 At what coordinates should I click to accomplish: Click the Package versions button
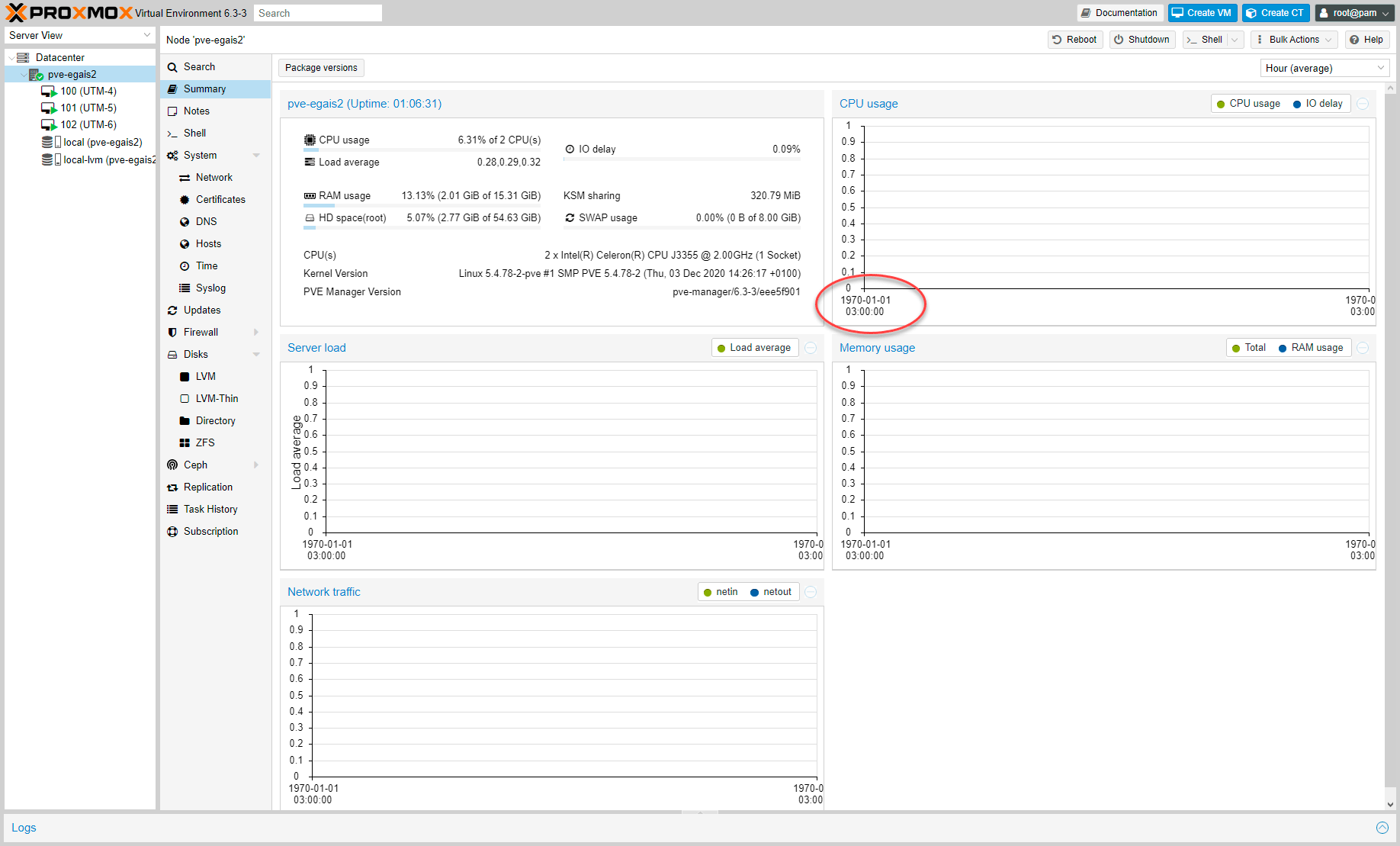pyautogui.click(x=321, y=68)
